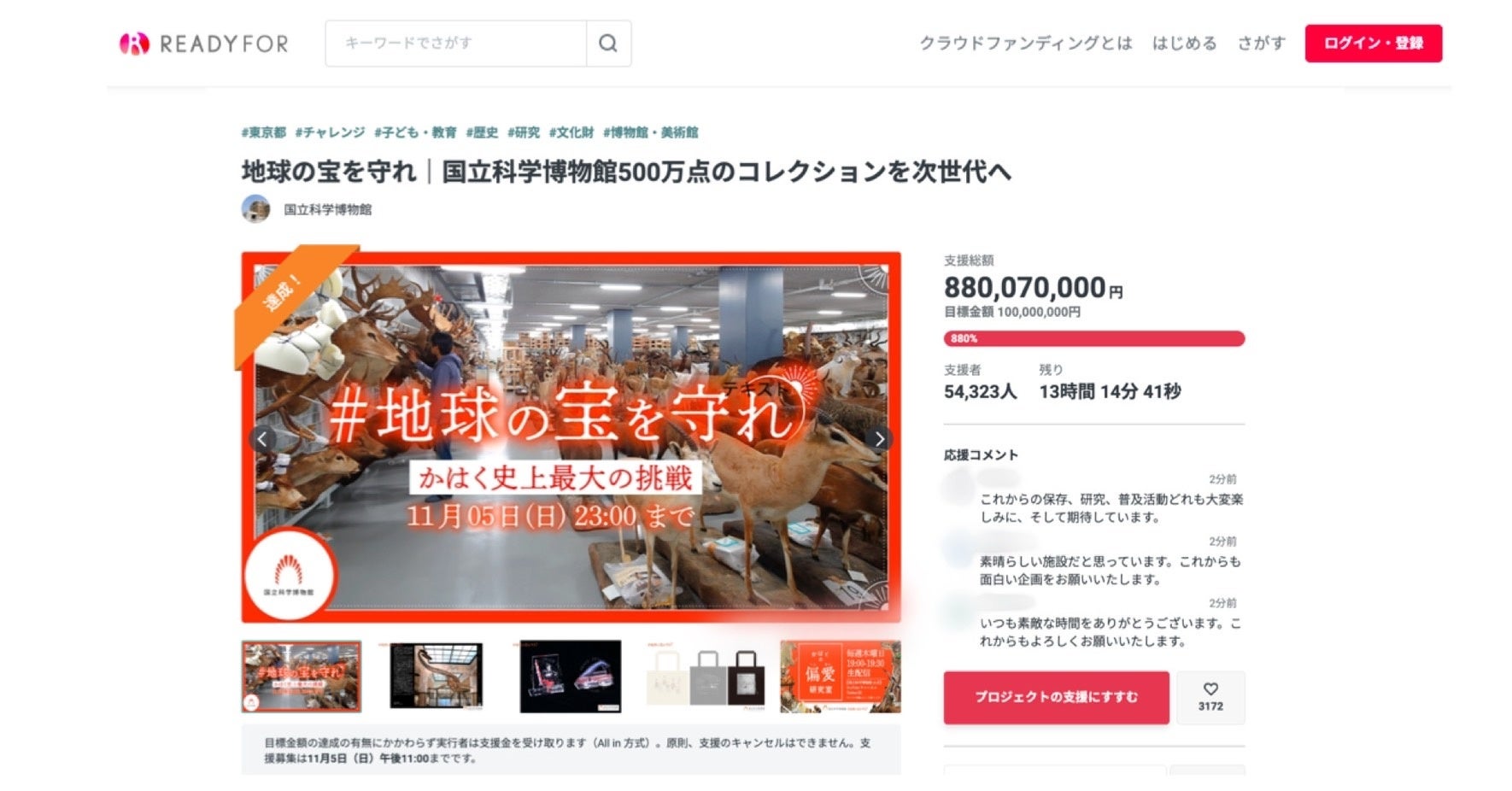Show previous carousel image arrow
1512x791 pixels.
pyautogui.click(x=262, y=439)
